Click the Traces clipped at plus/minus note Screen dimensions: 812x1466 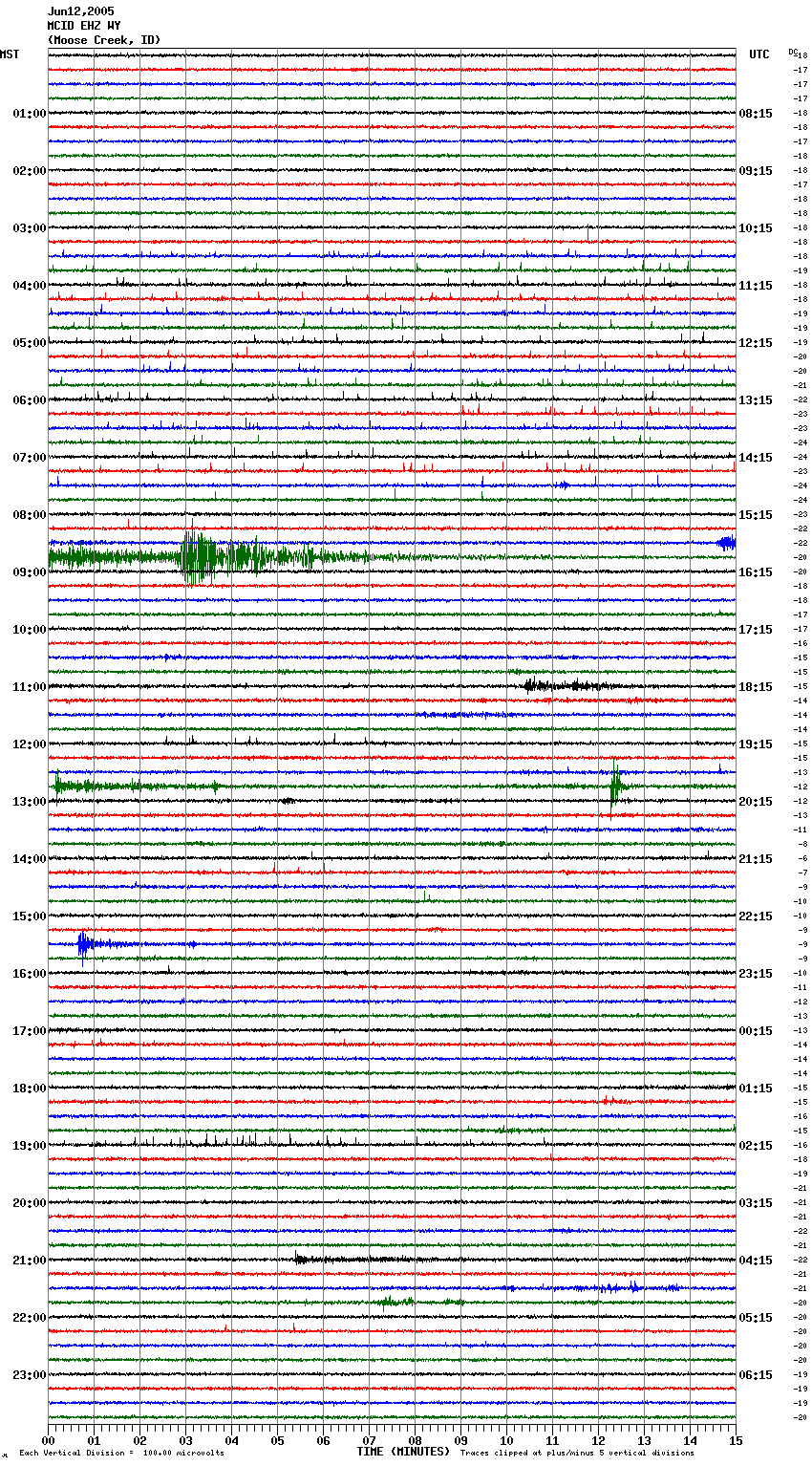[577, 1453]
